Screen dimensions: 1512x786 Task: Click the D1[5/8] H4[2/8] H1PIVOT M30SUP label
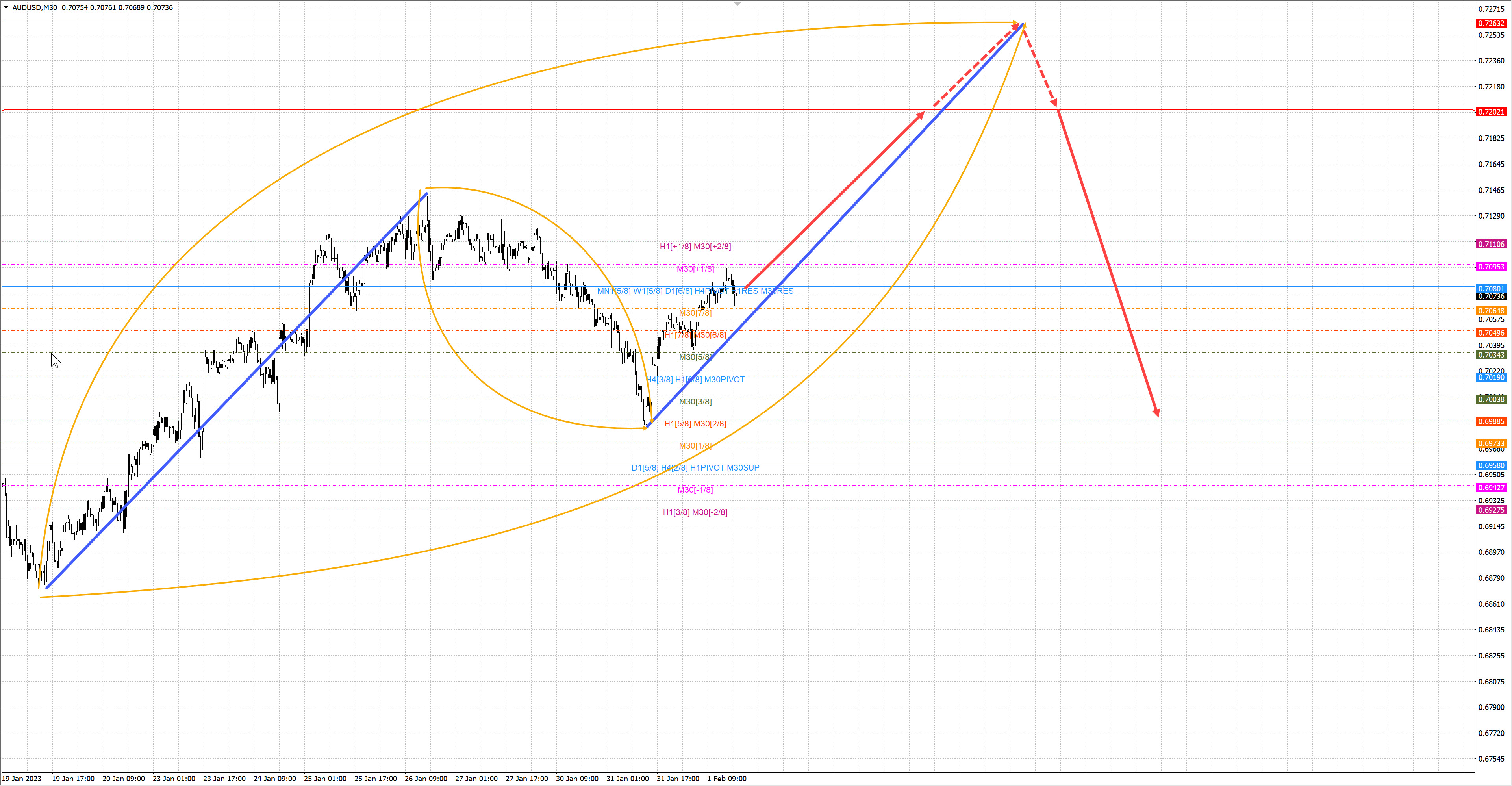(695, 468)
